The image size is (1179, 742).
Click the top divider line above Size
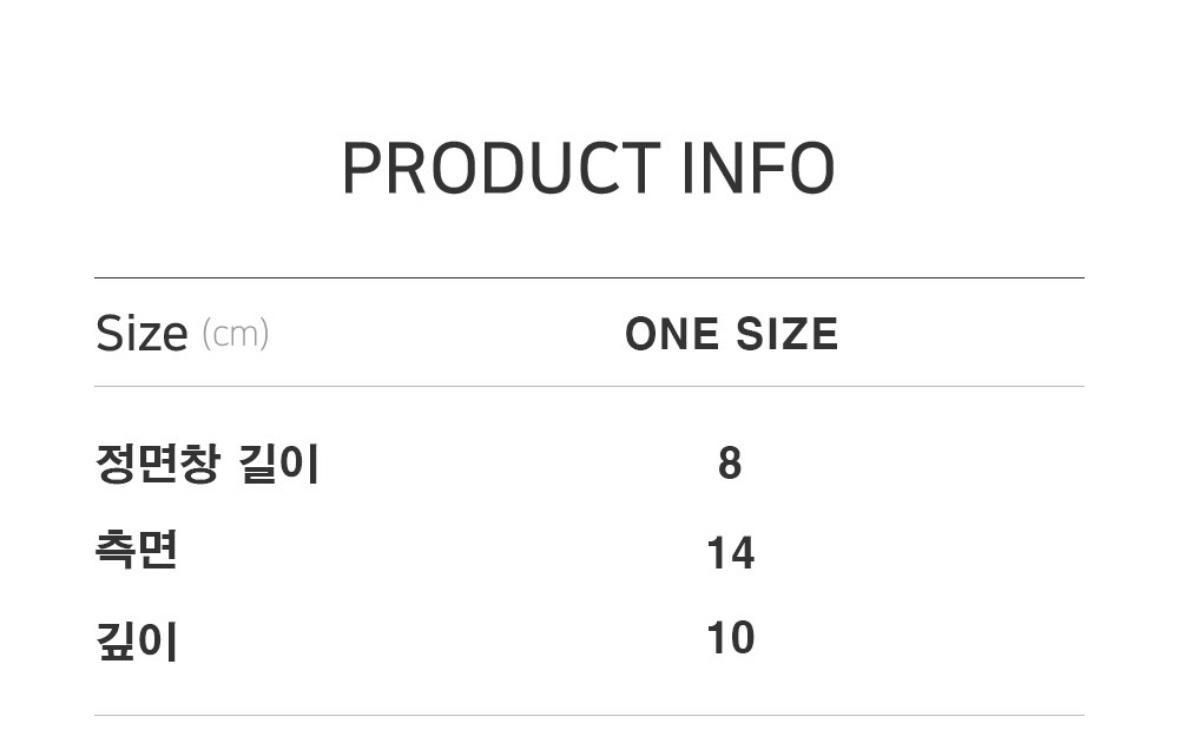coord(590,277)
